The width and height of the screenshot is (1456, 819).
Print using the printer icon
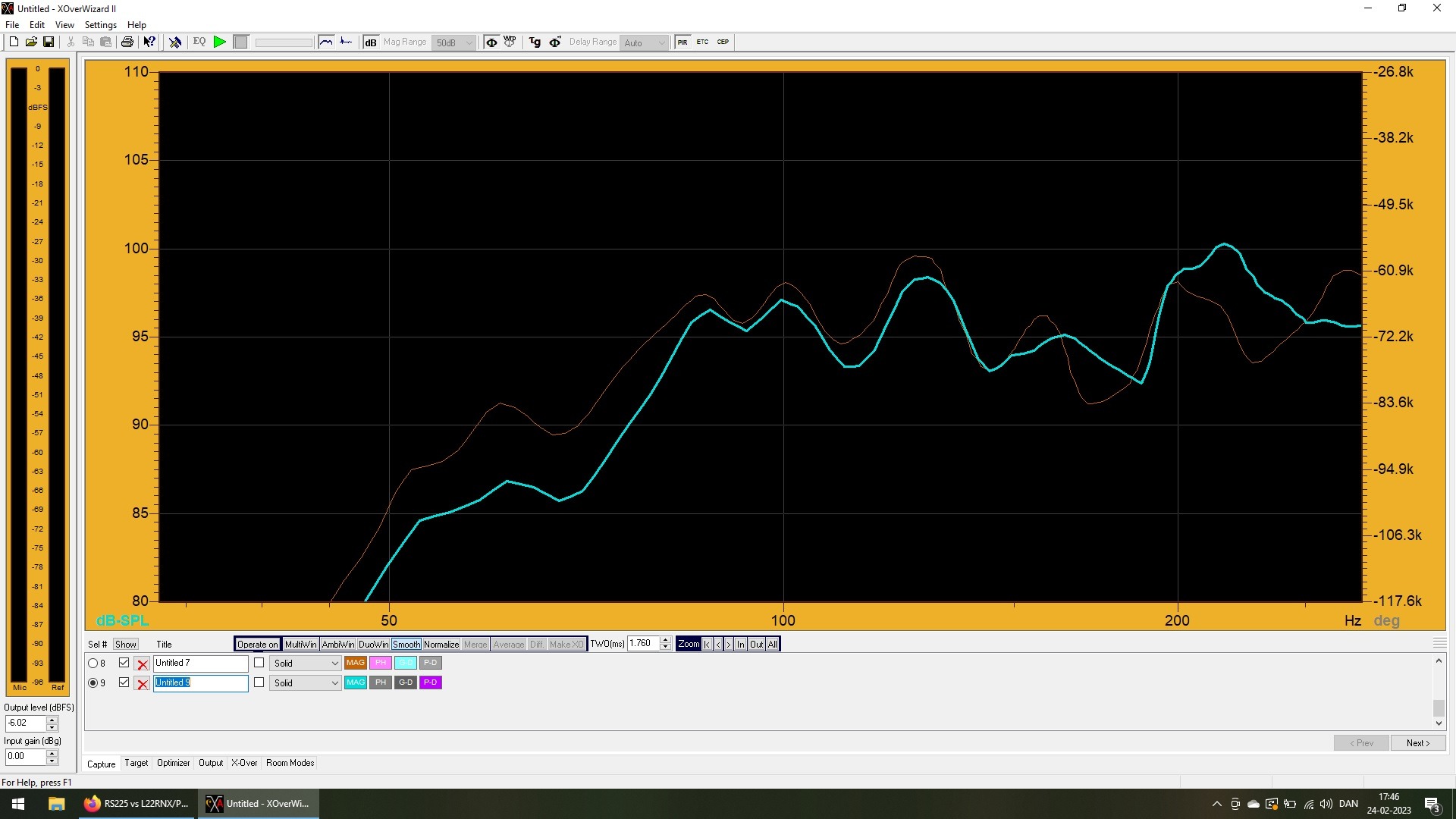[127, 42]
